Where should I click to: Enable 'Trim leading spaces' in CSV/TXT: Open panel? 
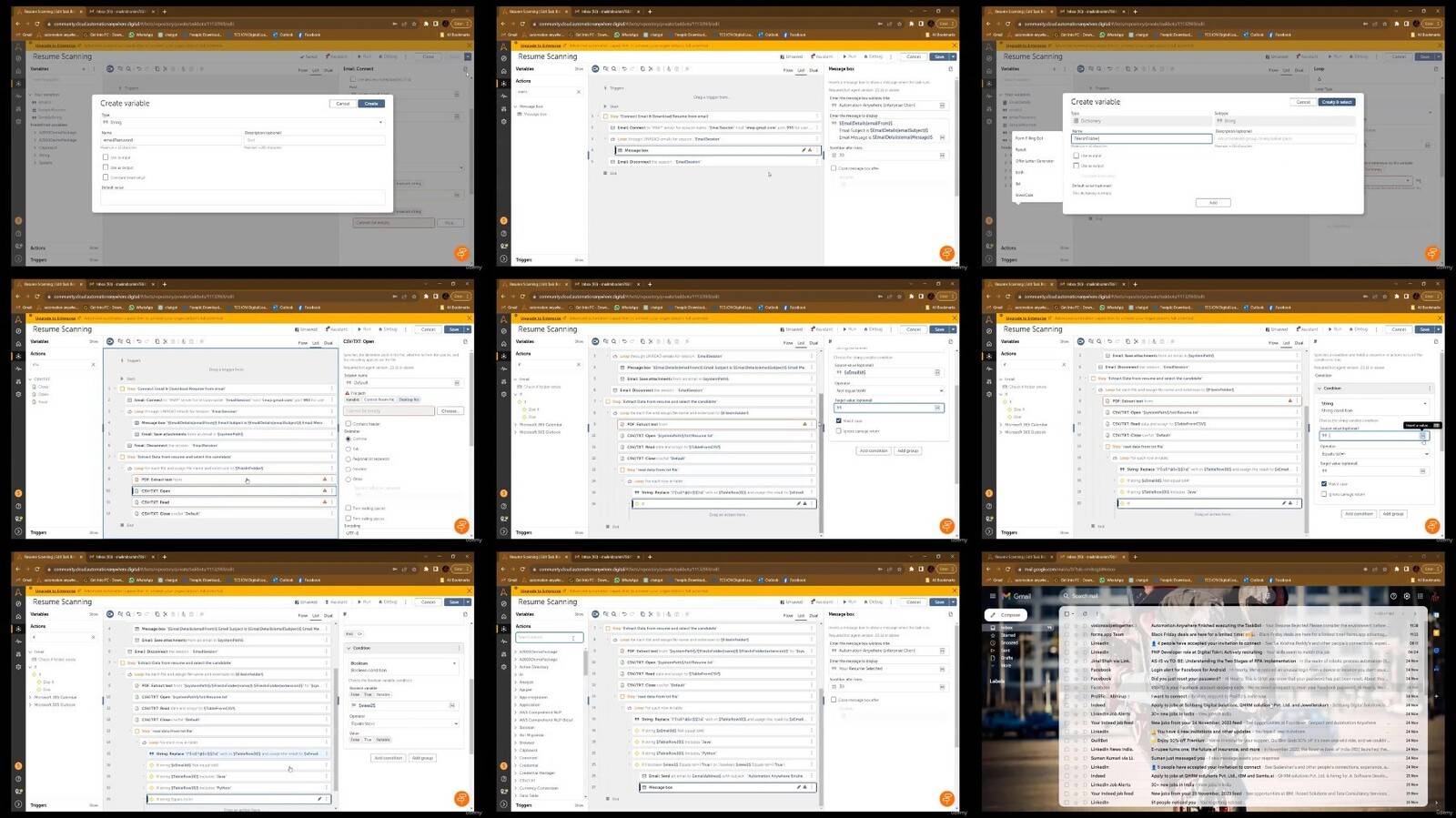(348, 509)
